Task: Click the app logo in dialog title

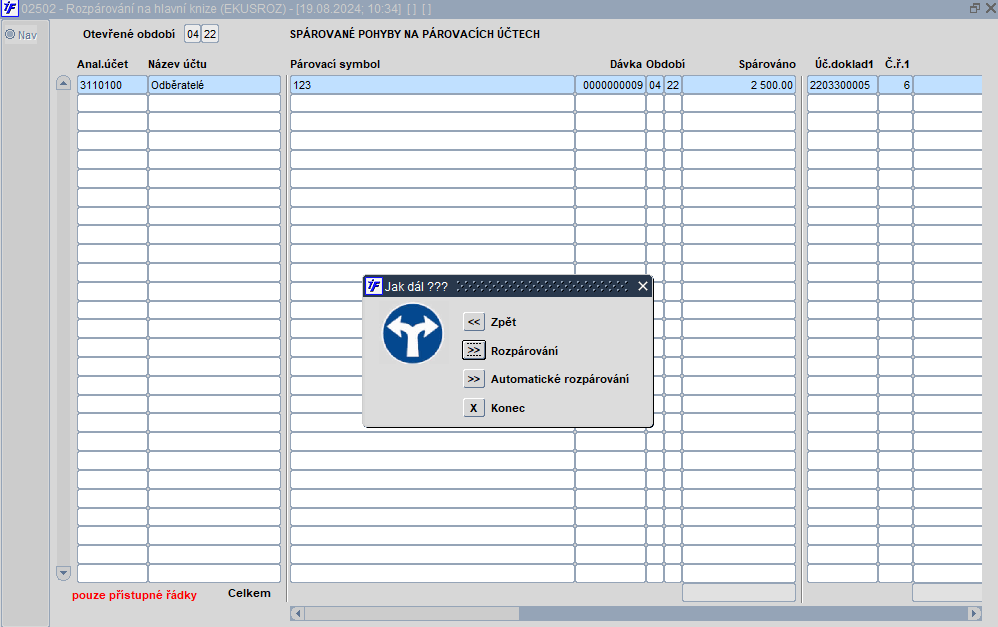Action: pyautogui.click(x=374, y=286)
